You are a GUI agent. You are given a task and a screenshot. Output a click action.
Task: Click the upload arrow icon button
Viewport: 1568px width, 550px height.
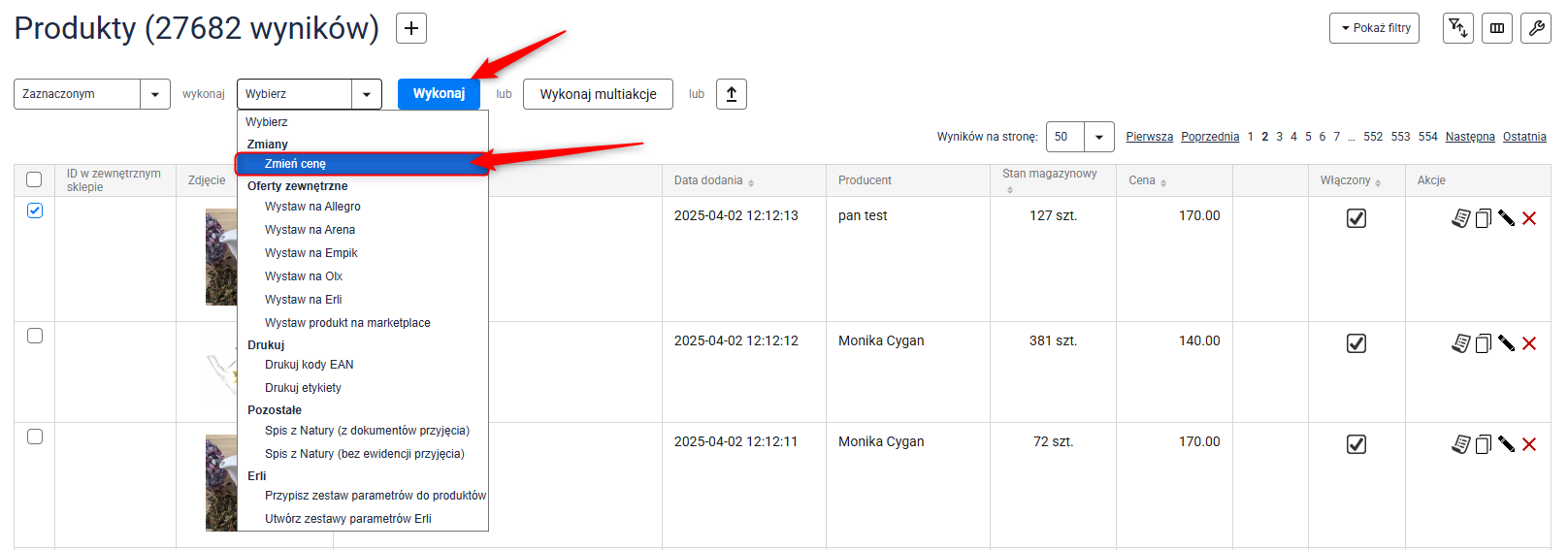click(732, 94)
